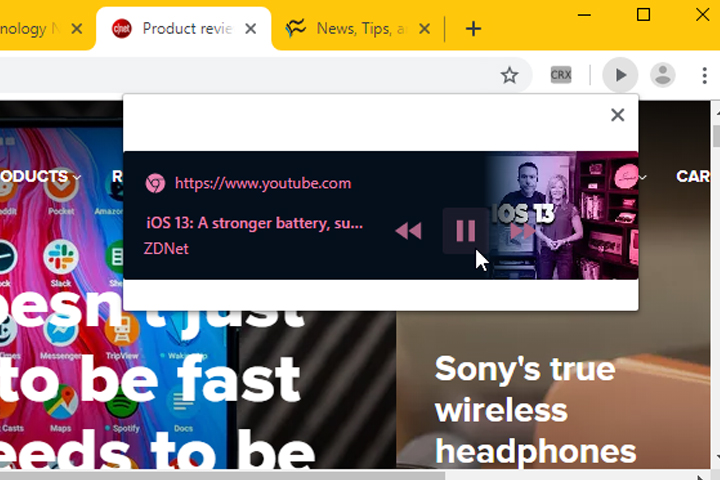Skip forward with the seek forward button

[523, 231]
